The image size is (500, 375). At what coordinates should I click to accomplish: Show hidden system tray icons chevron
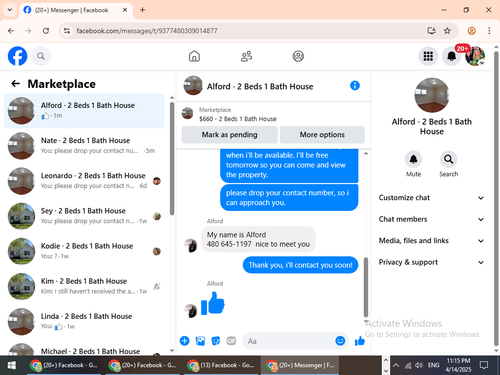396,365
